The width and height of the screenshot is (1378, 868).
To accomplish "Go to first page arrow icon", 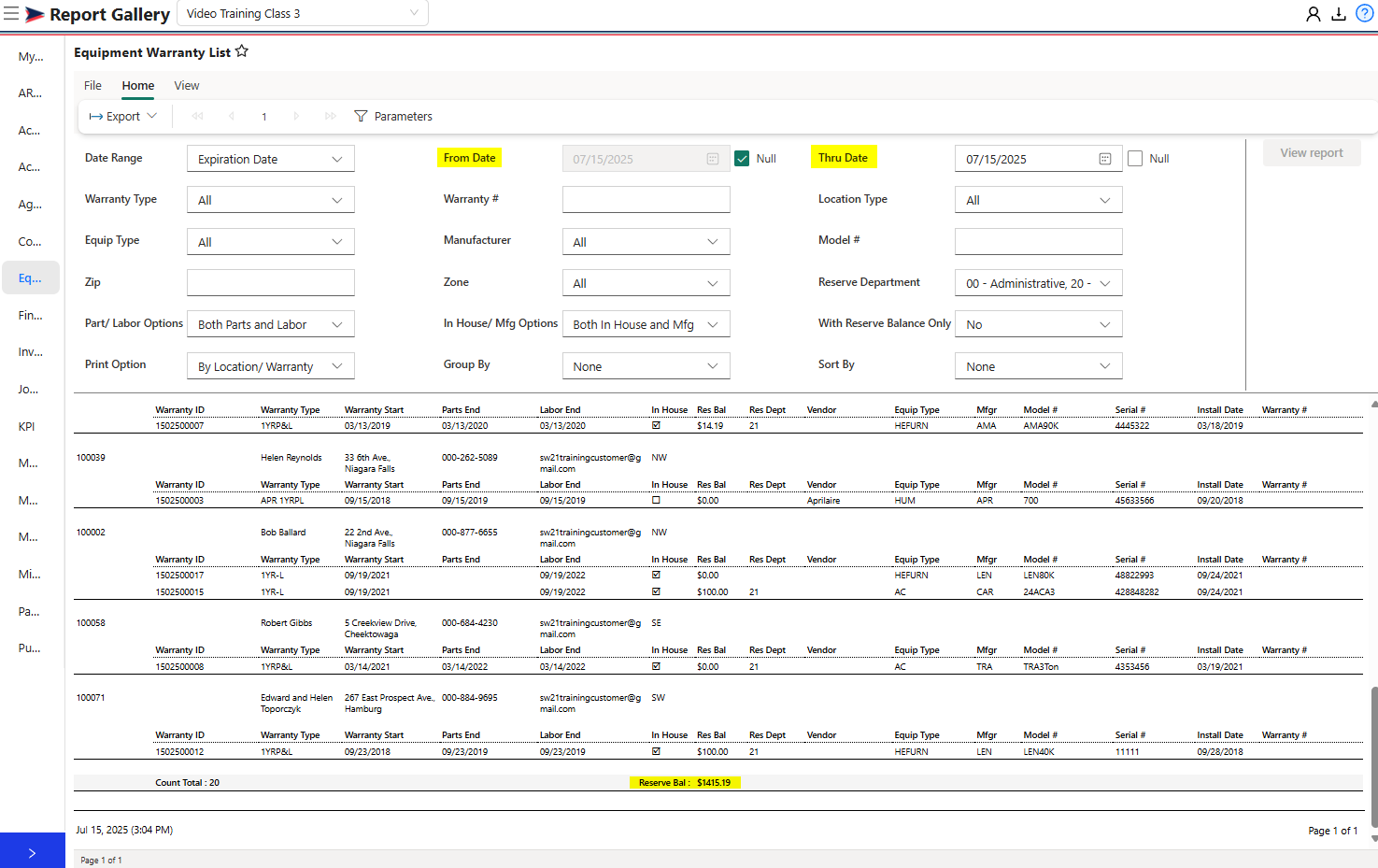I will [x=197, y=116].
